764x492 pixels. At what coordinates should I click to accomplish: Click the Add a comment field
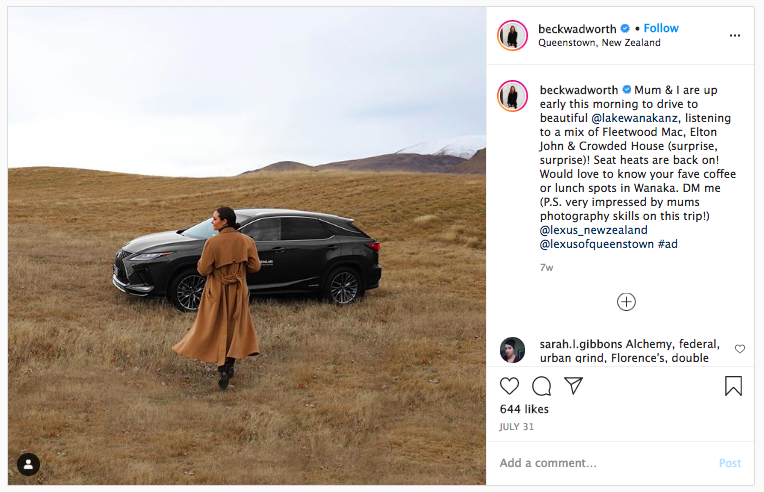604,463
